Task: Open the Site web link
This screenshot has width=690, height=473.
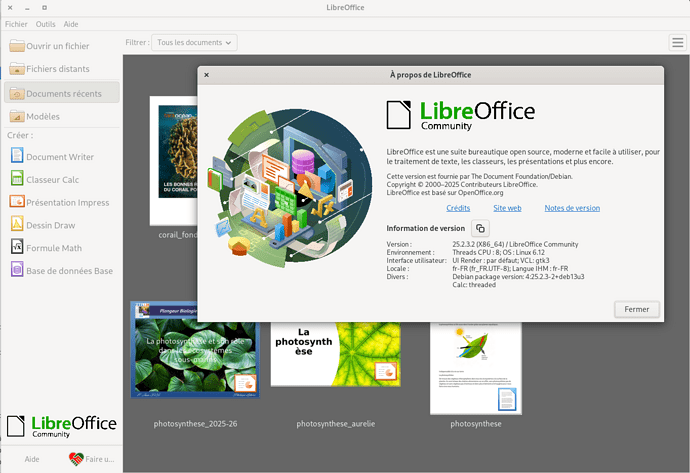Action: click(x=507, y=208)
